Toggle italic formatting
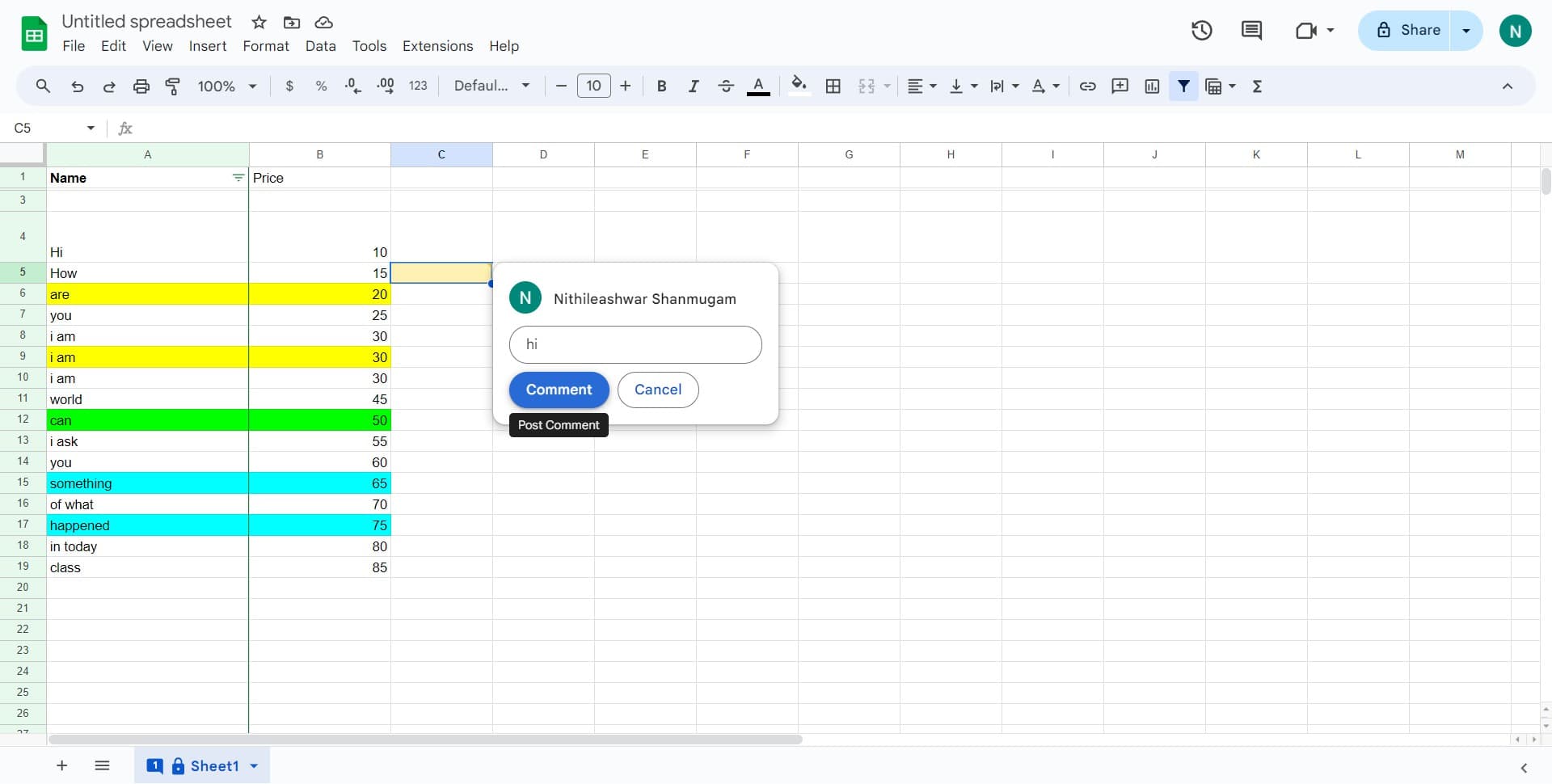This screenshot has height=784, width=1552. [x=693, y=86]
